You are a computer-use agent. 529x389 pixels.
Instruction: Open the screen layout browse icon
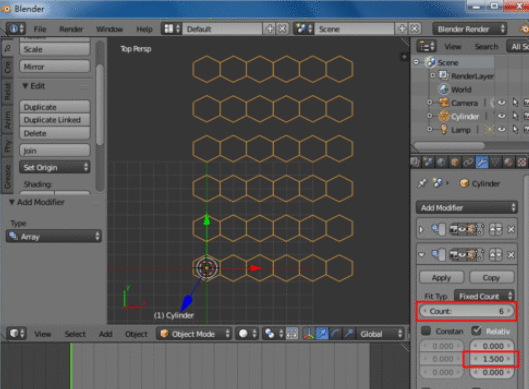[172, 29]
